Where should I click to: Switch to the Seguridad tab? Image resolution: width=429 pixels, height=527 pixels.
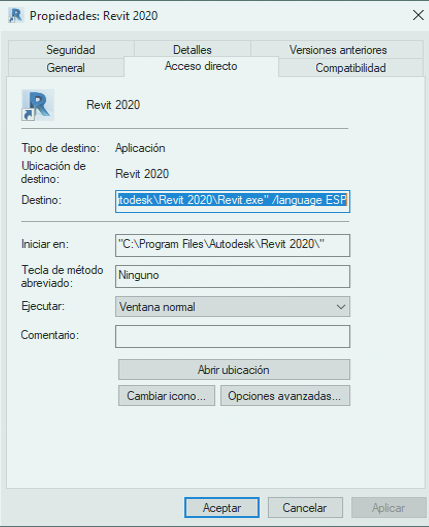tap(71, 50)
